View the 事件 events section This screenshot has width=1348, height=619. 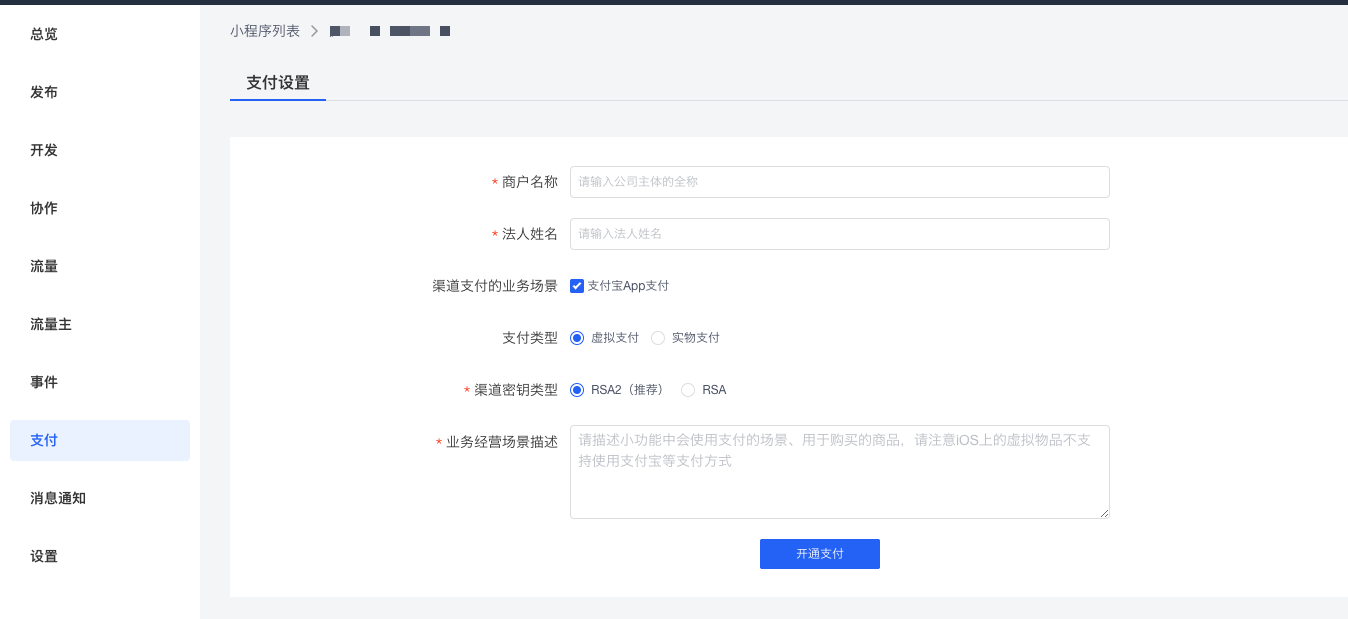tap(45, 381)
